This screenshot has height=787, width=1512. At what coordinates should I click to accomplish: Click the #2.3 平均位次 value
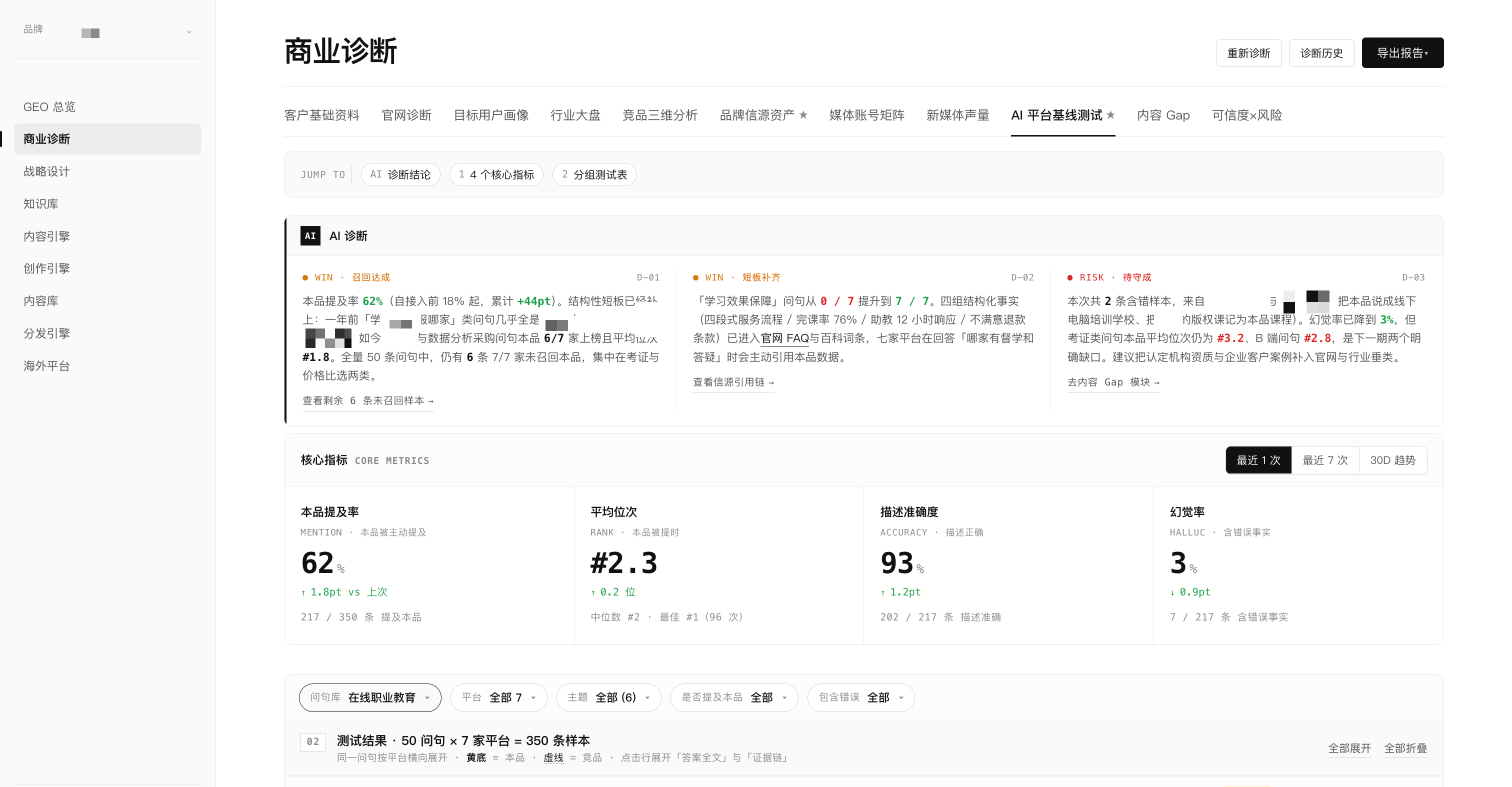(x=623, y=563)
